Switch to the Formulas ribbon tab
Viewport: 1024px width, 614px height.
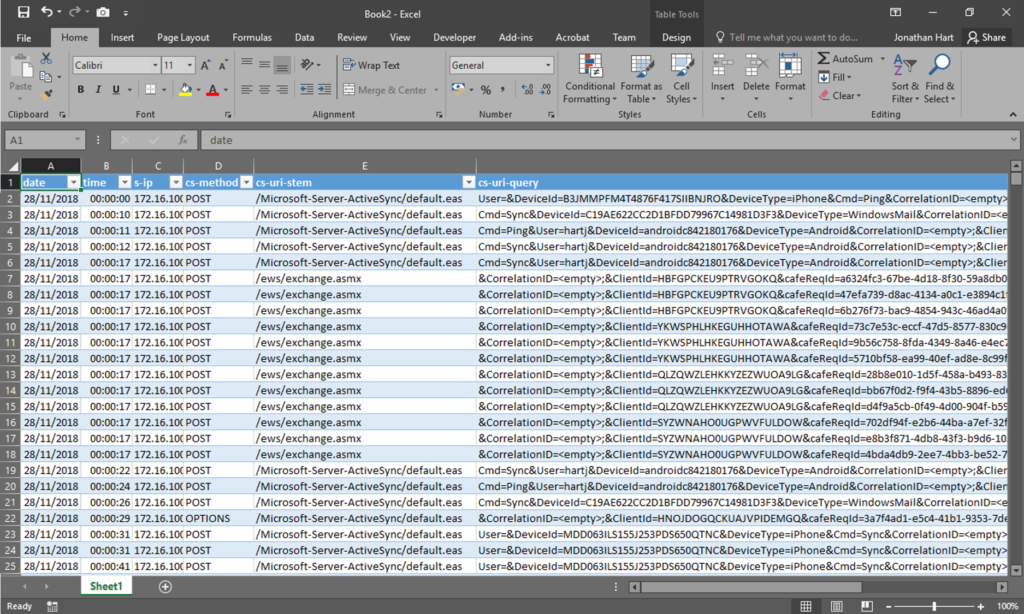(251, 37)
